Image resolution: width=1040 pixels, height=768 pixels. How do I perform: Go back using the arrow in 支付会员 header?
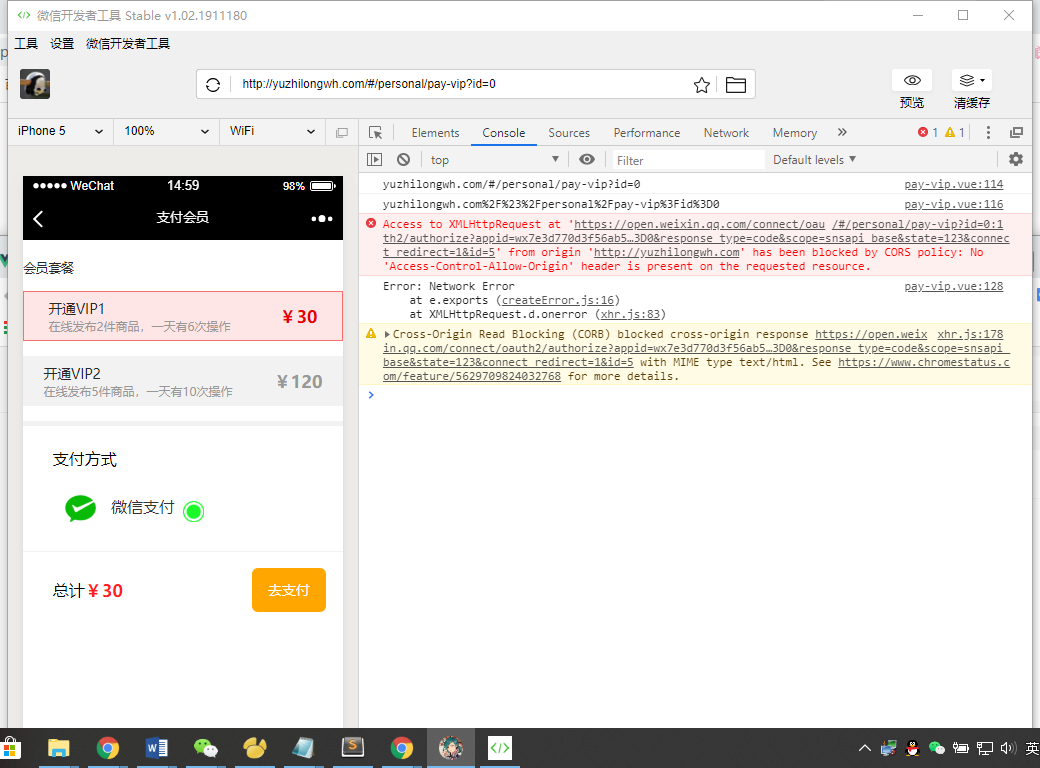click(x=38, y=219)
